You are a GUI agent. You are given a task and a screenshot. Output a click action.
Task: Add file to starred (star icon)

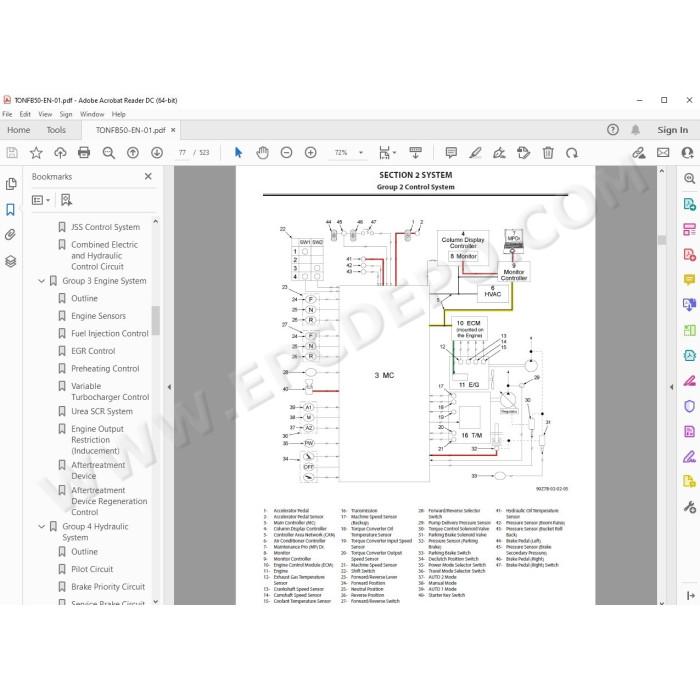click(x=36, y=153)
